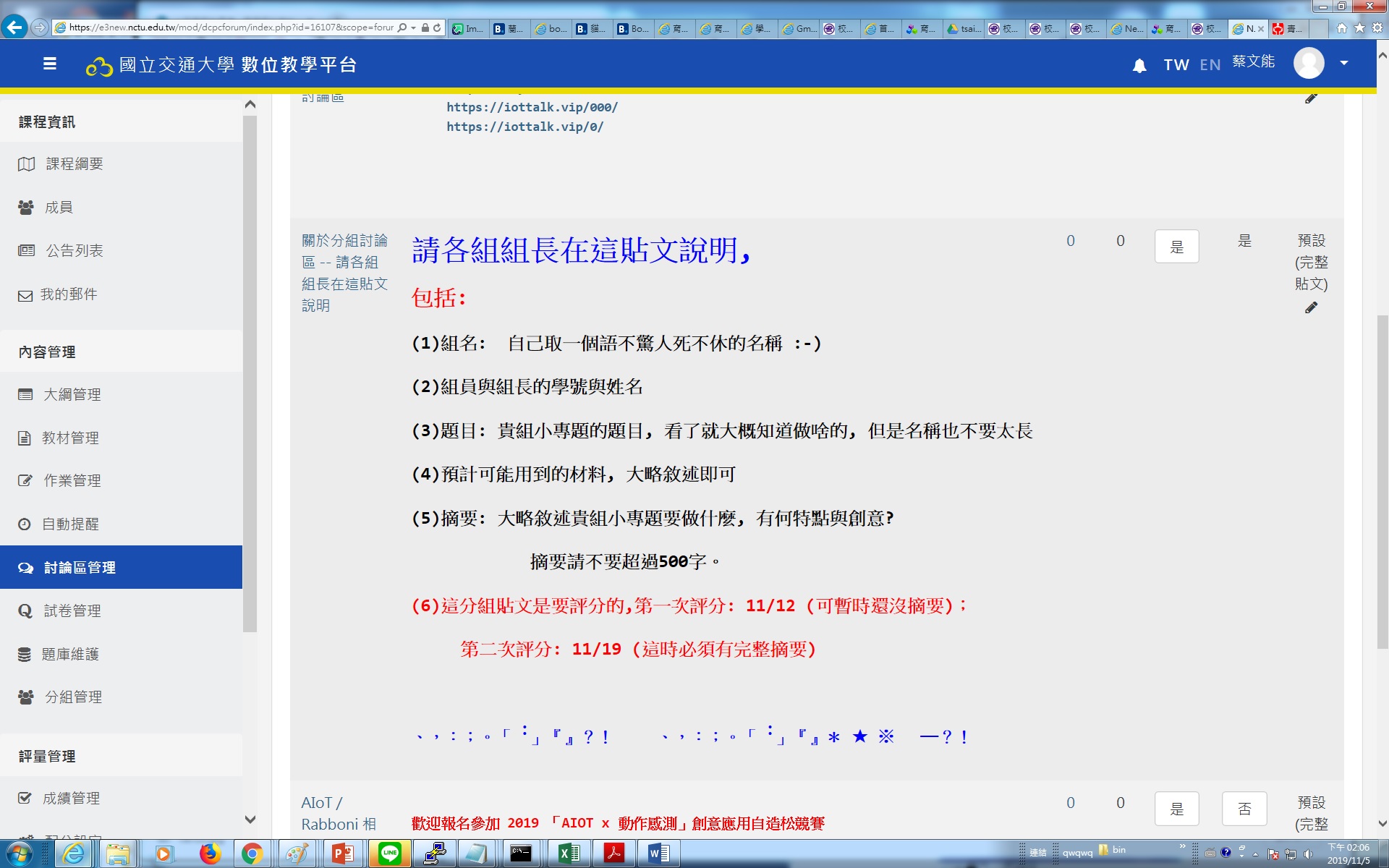Click the 作業管理 edit icon
This screenshot has height=868, width=1389.
(x=25, y=480)
